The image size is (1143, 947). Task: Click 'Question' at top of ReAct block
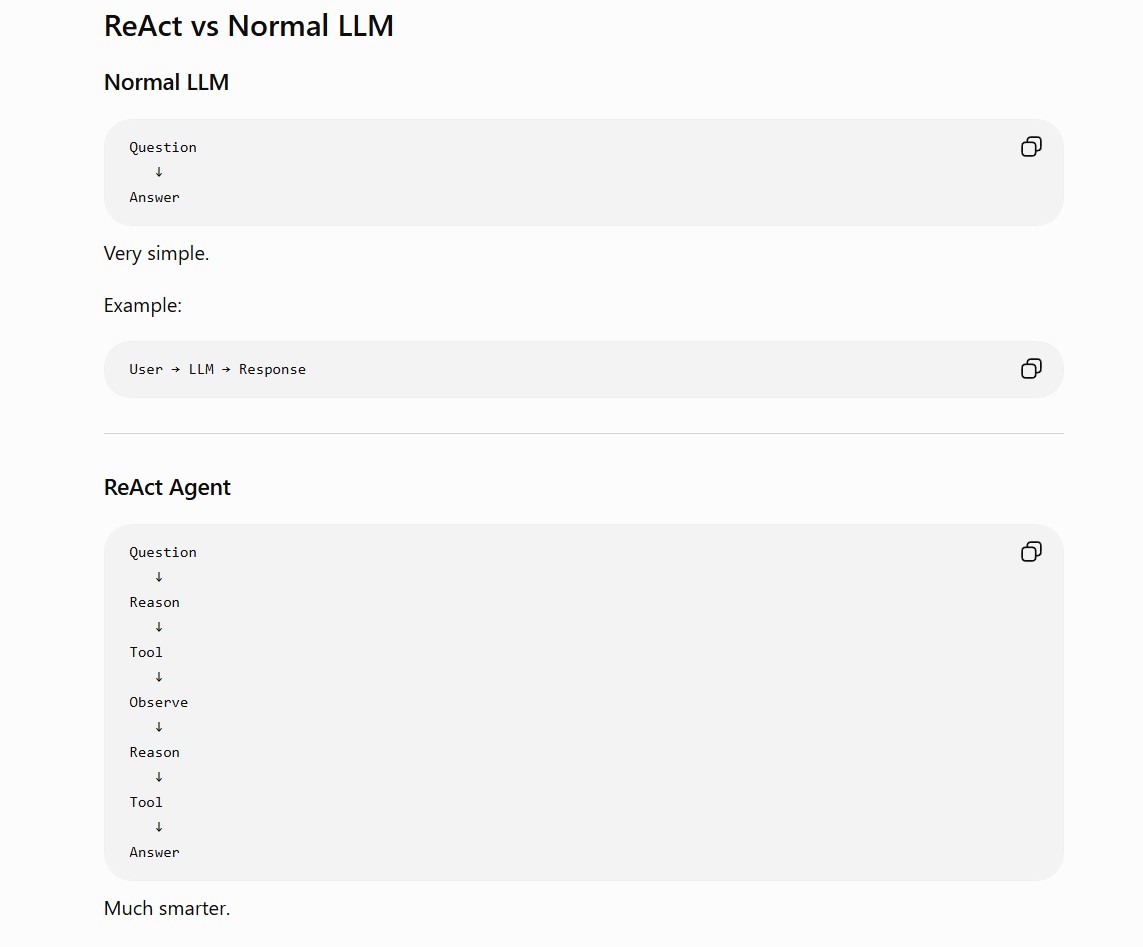pos(163,553)
